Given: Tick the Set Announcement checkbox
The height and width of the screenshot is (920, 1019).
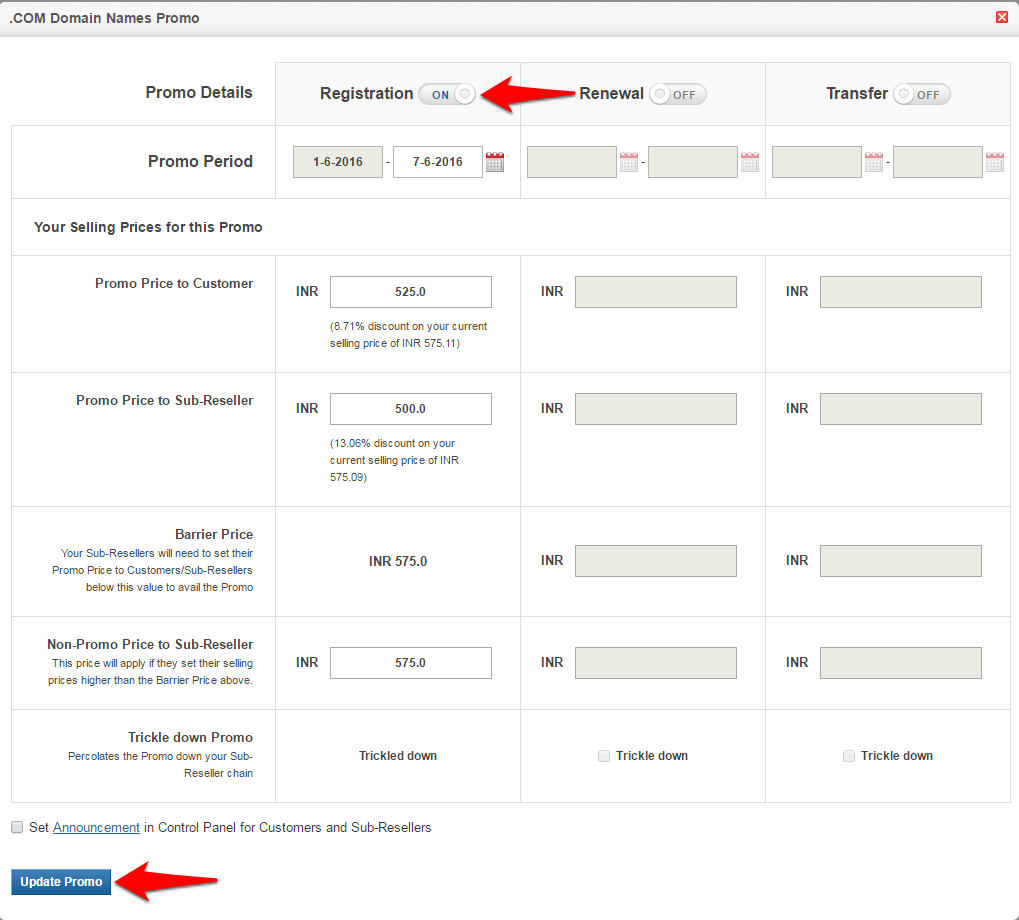Looking at the screenshot, I should pyautogui.click(x=17, y=828).
